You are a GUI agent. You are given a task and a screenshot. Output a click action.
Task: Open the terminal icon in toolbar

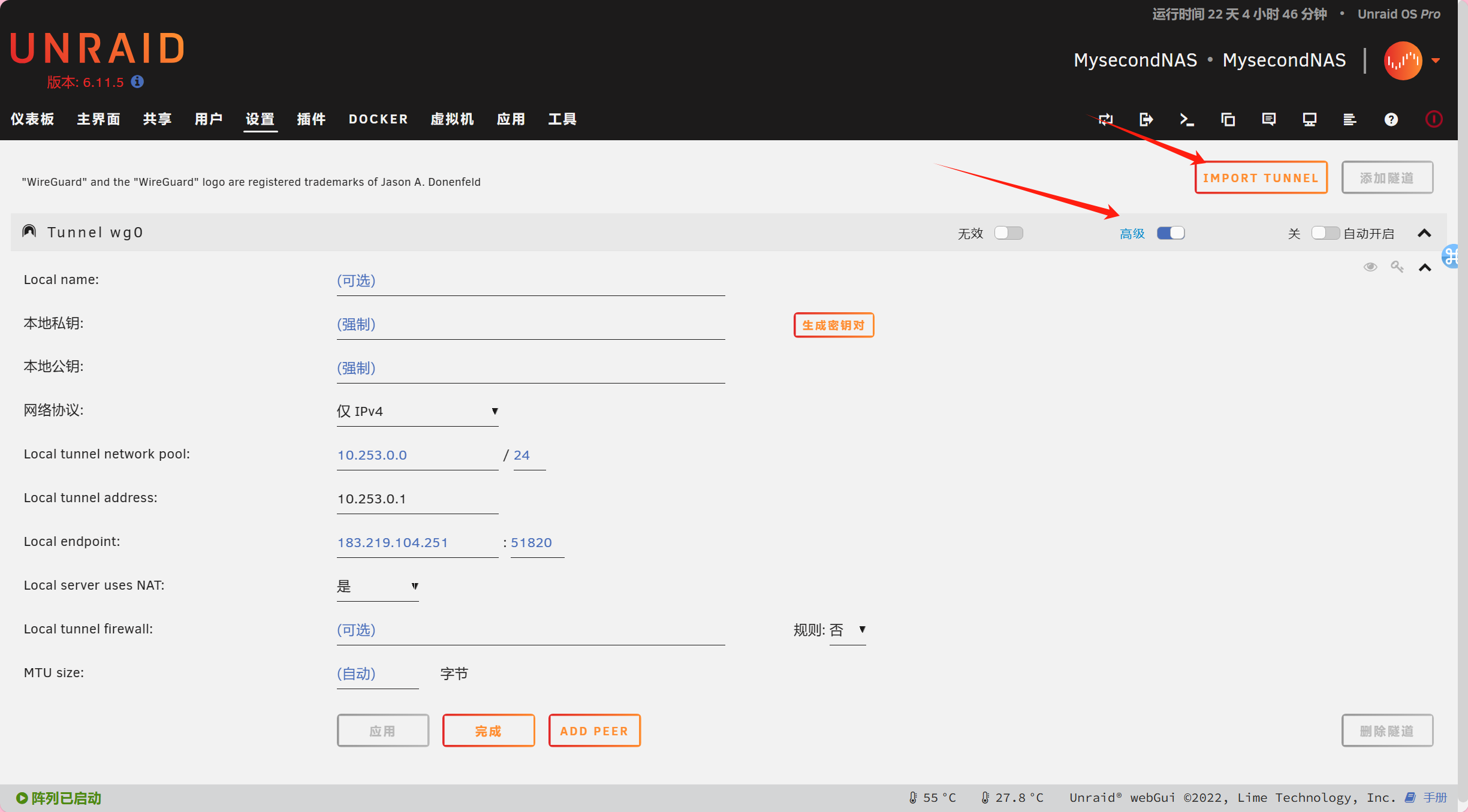point(1187,119)
